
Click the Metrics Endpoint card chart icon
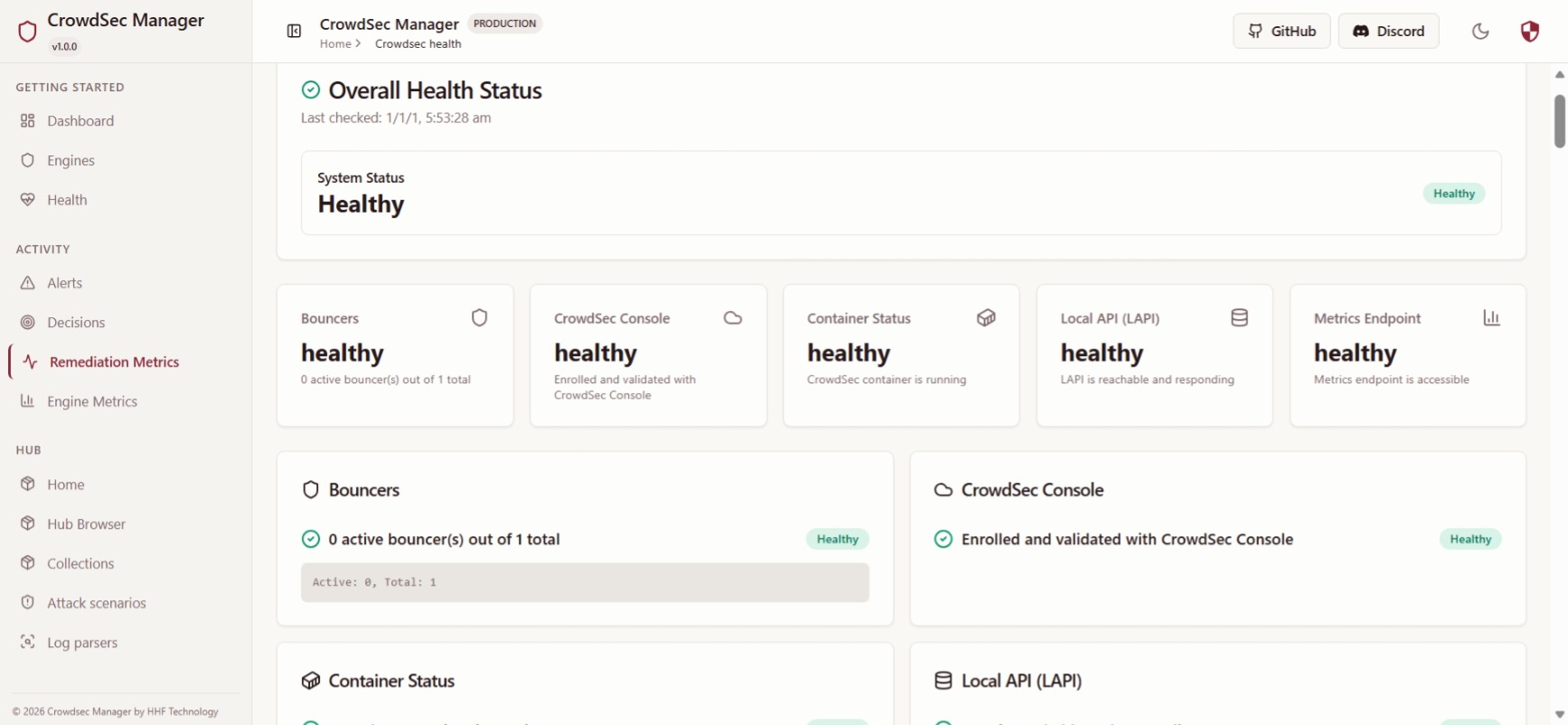click(1492, 318)
